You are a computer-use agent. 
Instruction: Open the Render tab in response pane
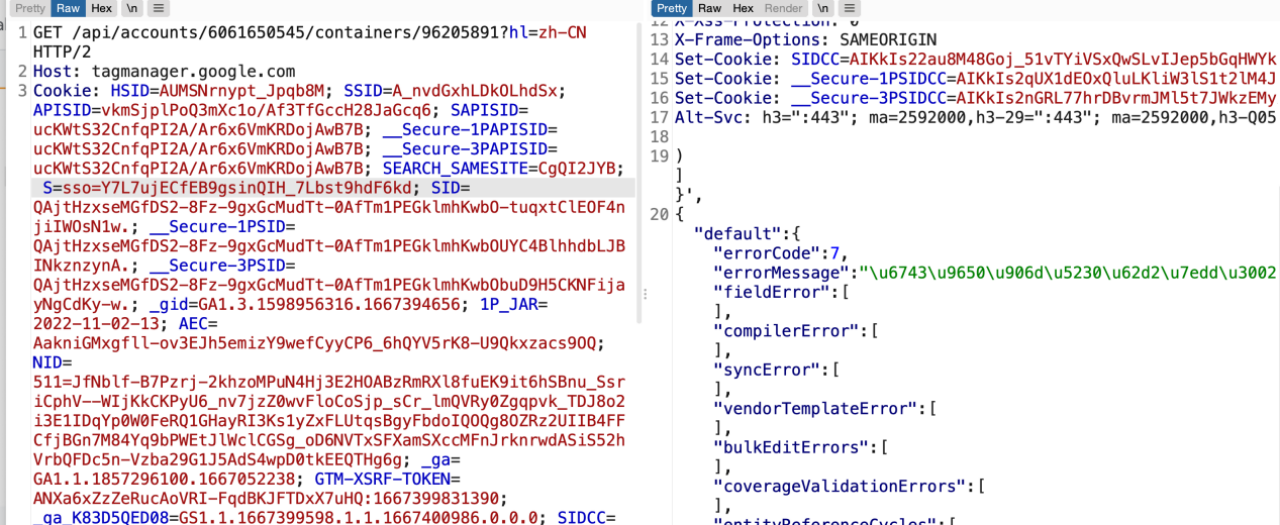point(784,8)
